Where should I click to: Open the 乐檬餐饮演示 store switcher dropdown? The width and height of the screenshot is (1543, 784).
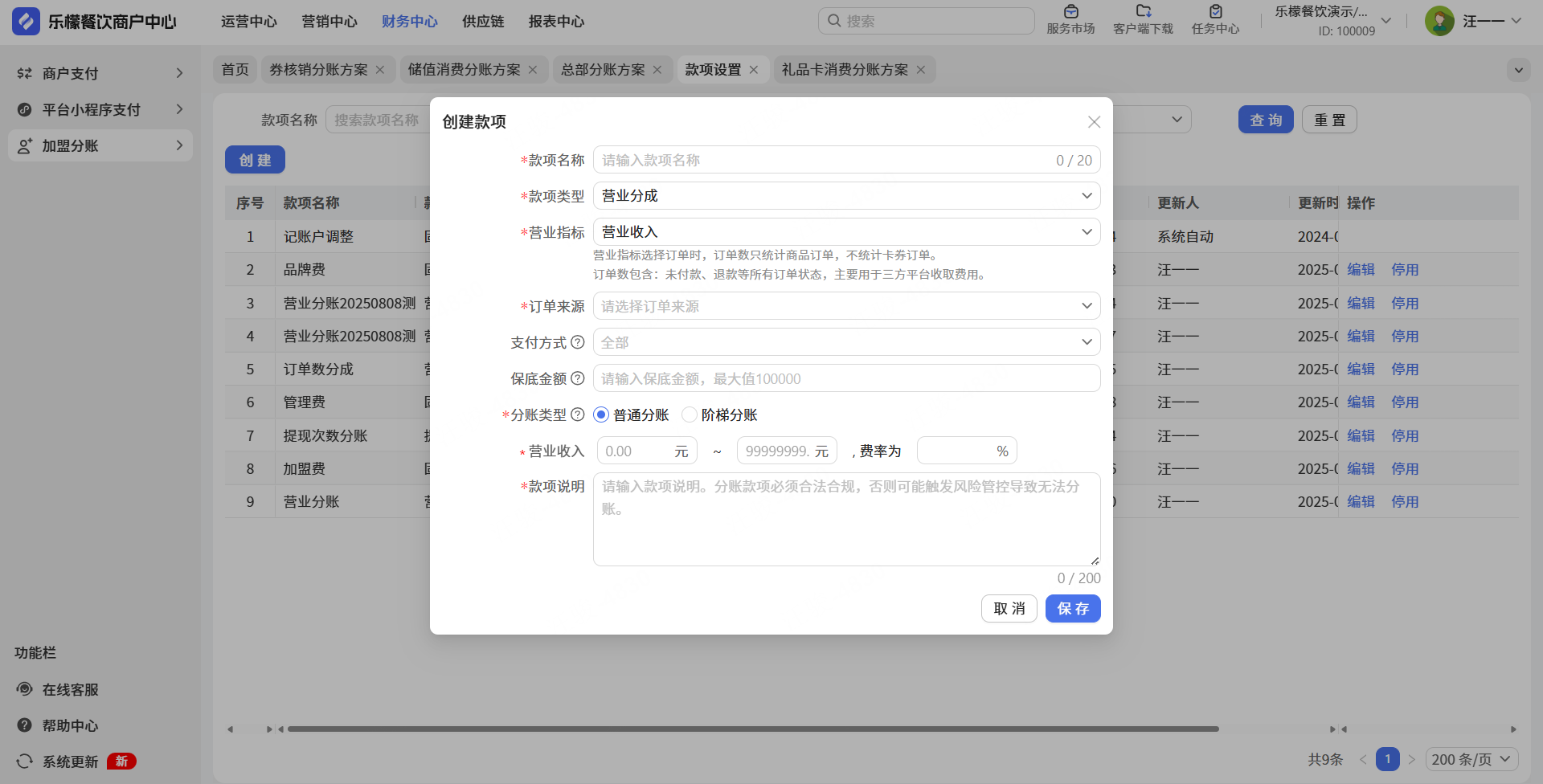1386,21
